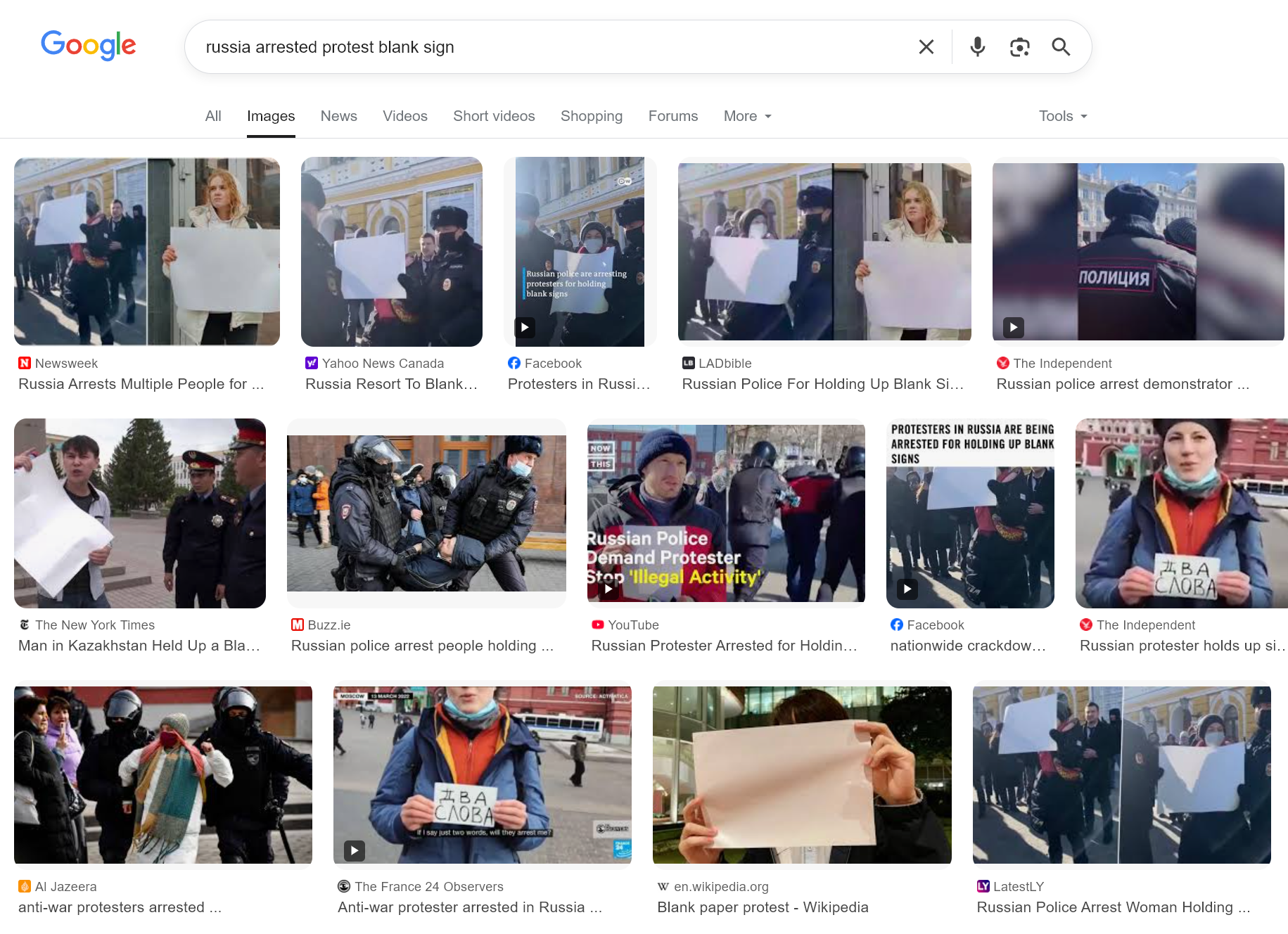Viewport: 1288px width, 934px height.
Task: Play The Independent police arrest video
Action: (x=1138, y=252)
